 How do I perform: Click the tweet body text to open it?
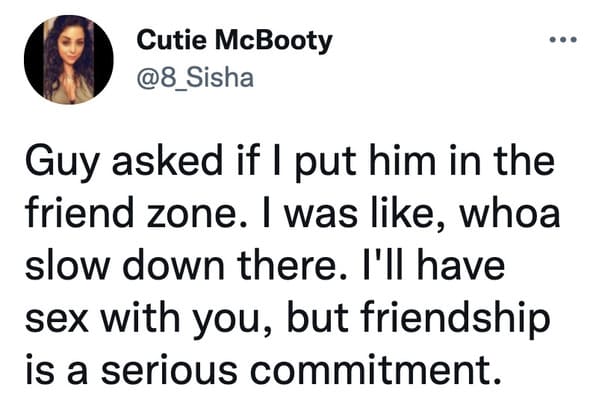pos(293,264)
